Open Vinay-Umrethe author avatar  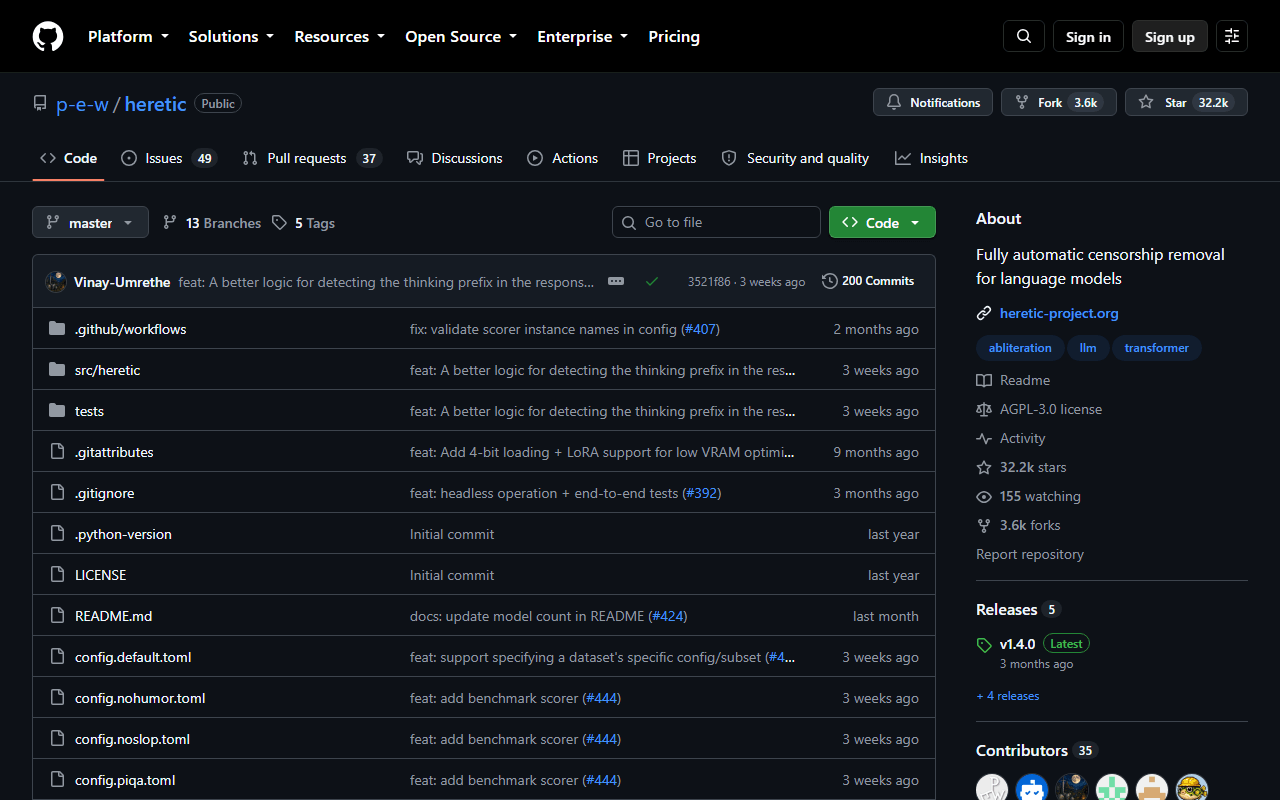click(56, 282)
